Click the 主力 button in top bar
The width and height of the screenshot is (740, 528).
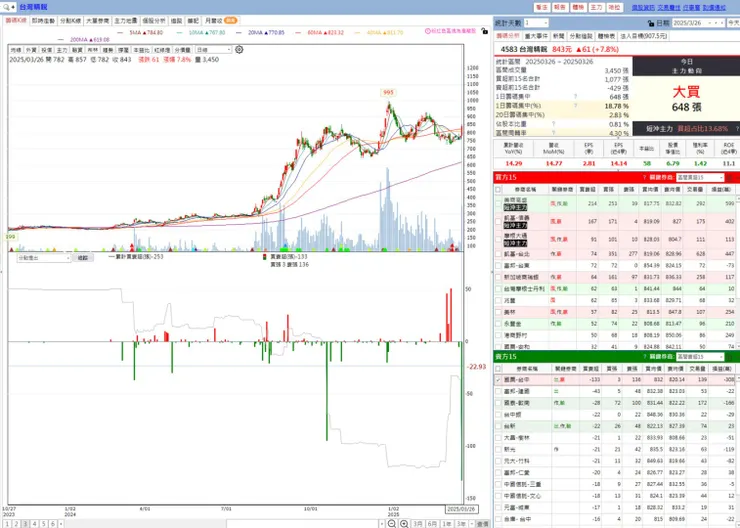click(597, 8)
